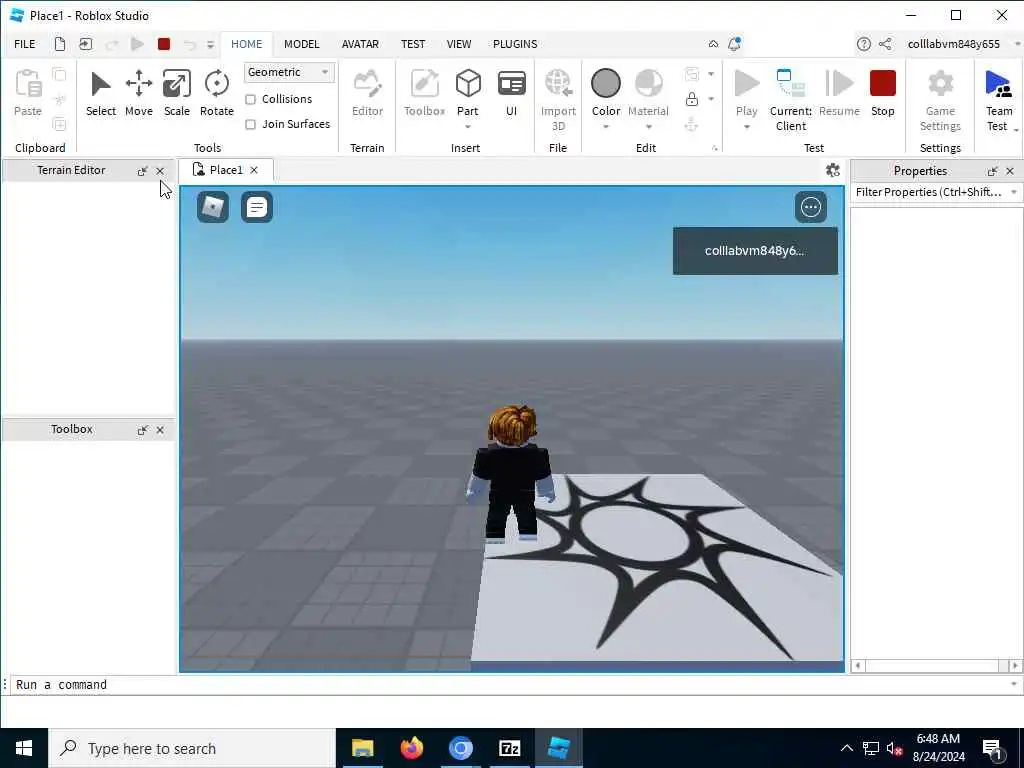Undock the Terrain Editor panel
The height and width of the screenshot is (768, 1024).
pos(142,171)
